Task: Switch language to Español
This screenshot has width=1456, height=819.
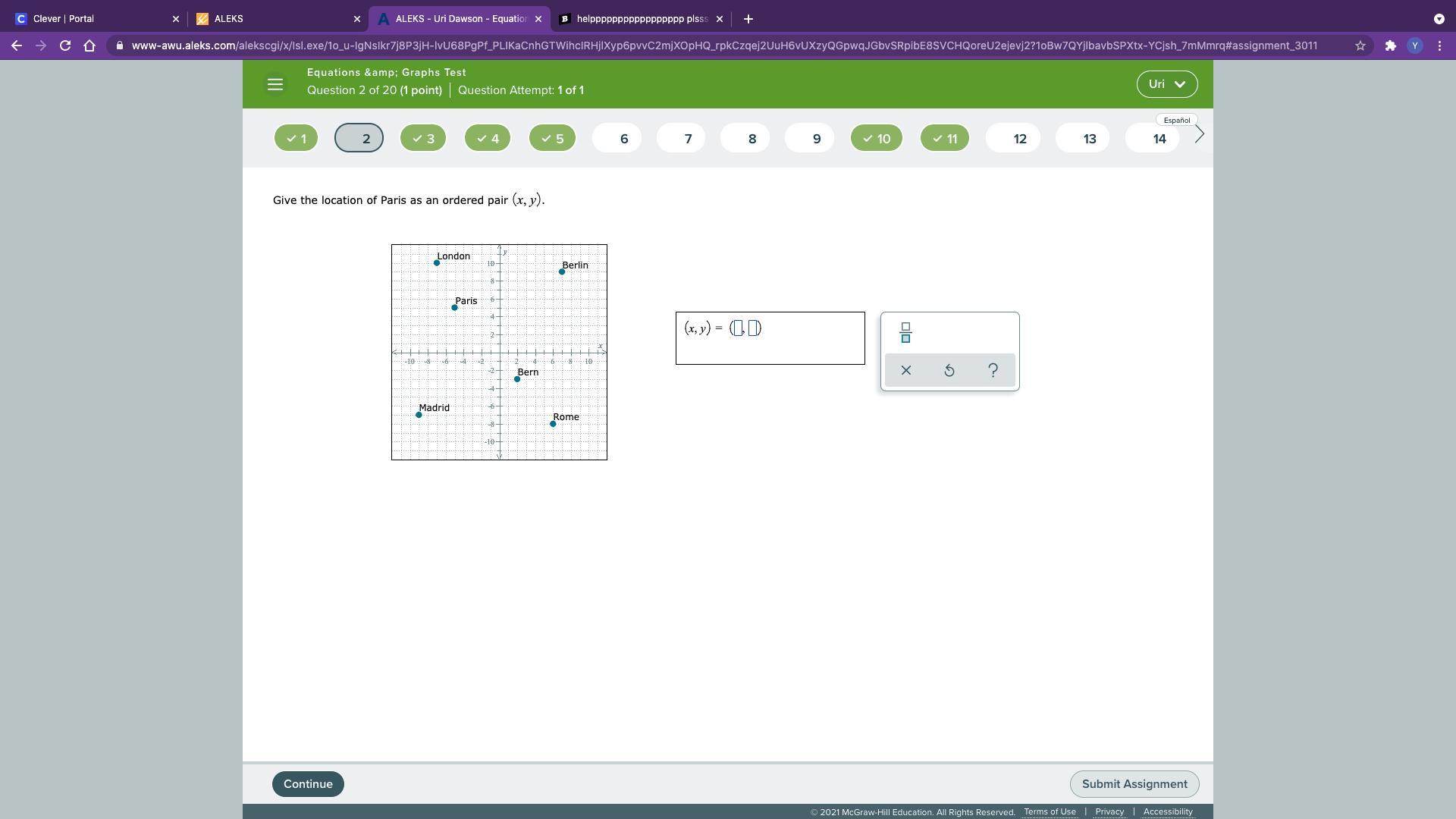Action: [1176, 120]
